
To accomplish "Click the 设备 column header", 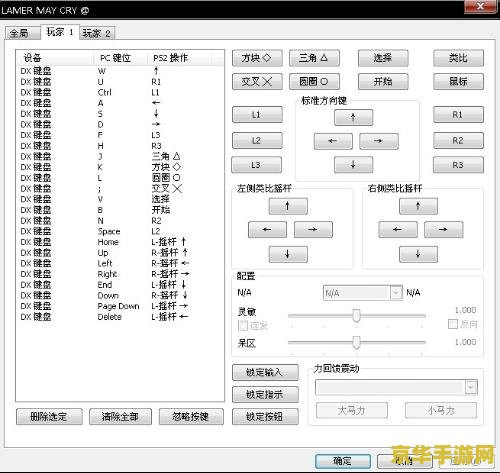I will point(55,58).
